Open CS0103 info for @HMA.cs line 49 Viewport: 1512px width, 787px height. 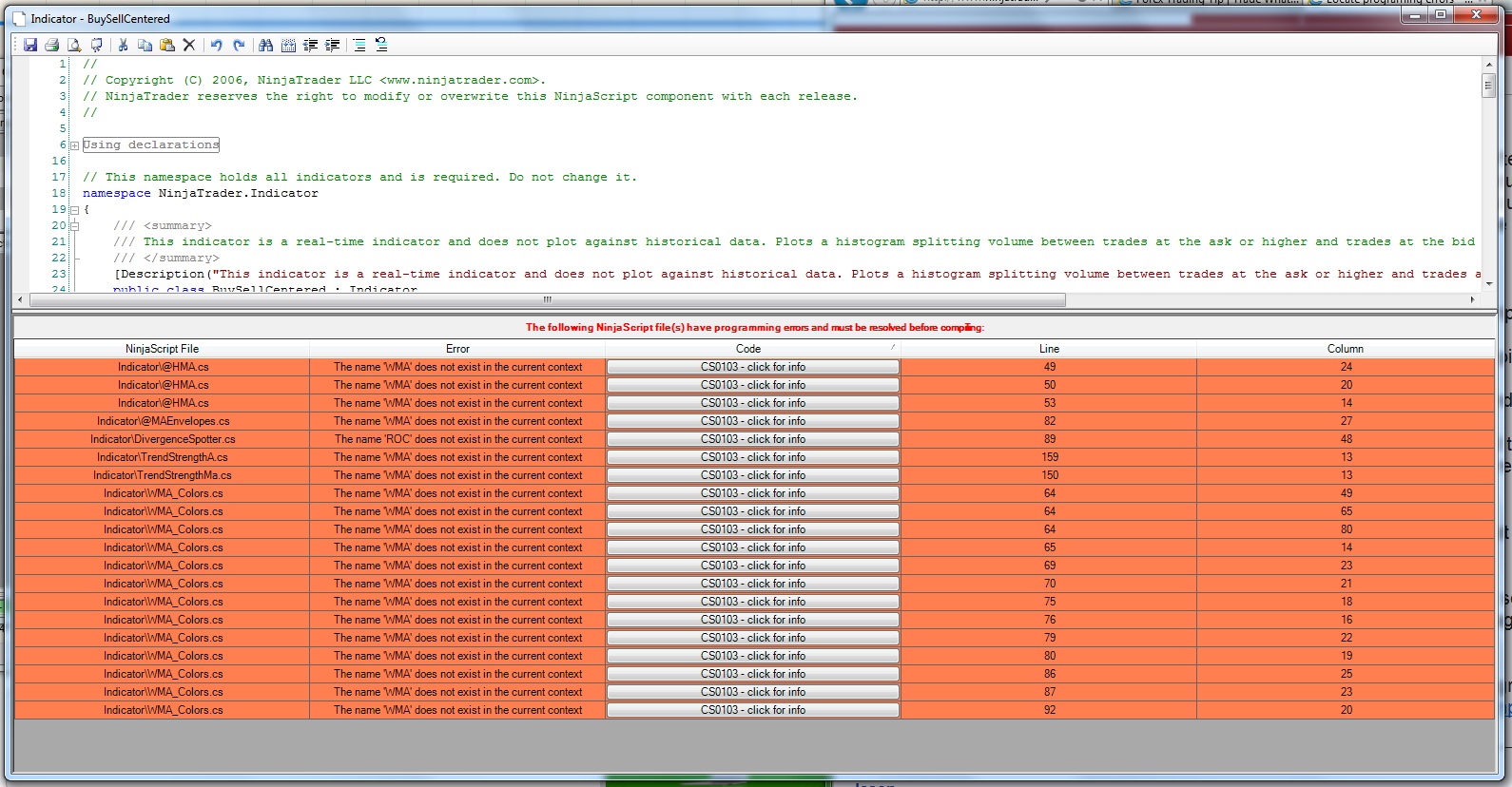(x=753, y=367)
